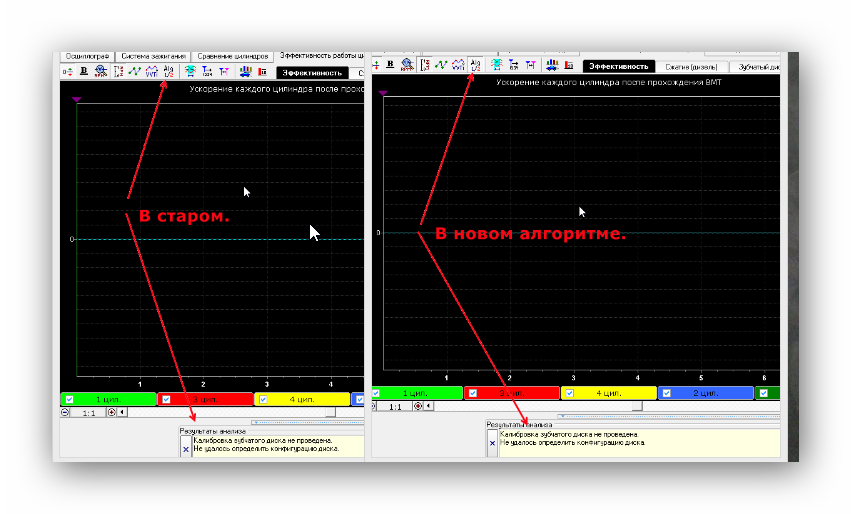This screenshot has width=851, height=514.
Task: Toggle the dark green cylinder checkbox in right window
Action: click(764, 393)
